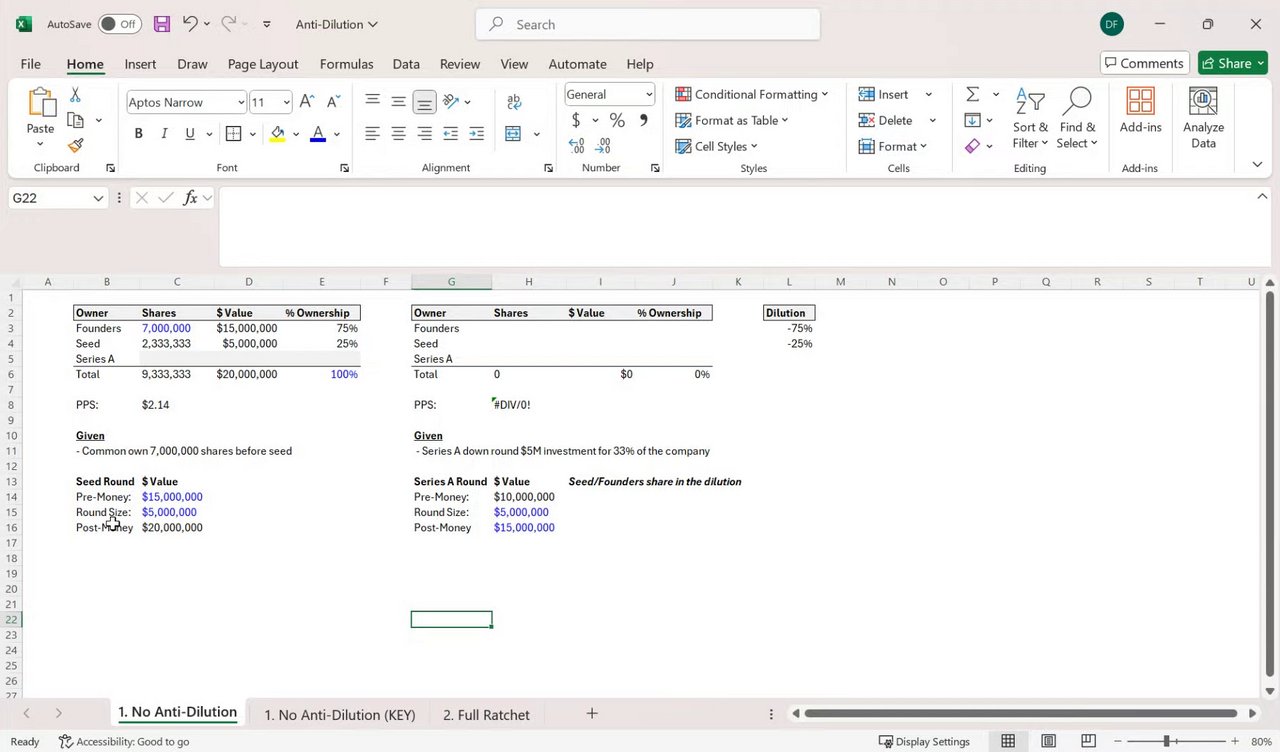Viewport: 1280px width, 752px height.
Task: Open the Insert Function fx dialog
Action: pyautogui.click(x=190, y=198)
